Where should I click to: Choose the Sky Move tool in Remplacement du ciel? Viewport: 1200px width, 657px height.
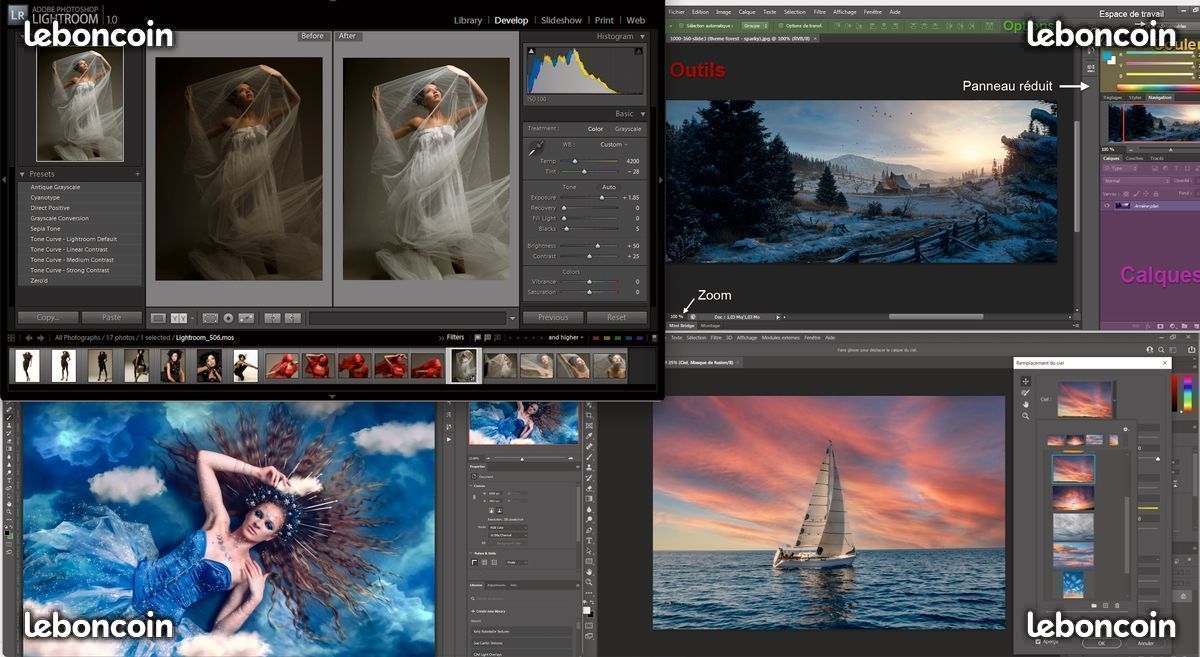click(x=1025, y=382)
